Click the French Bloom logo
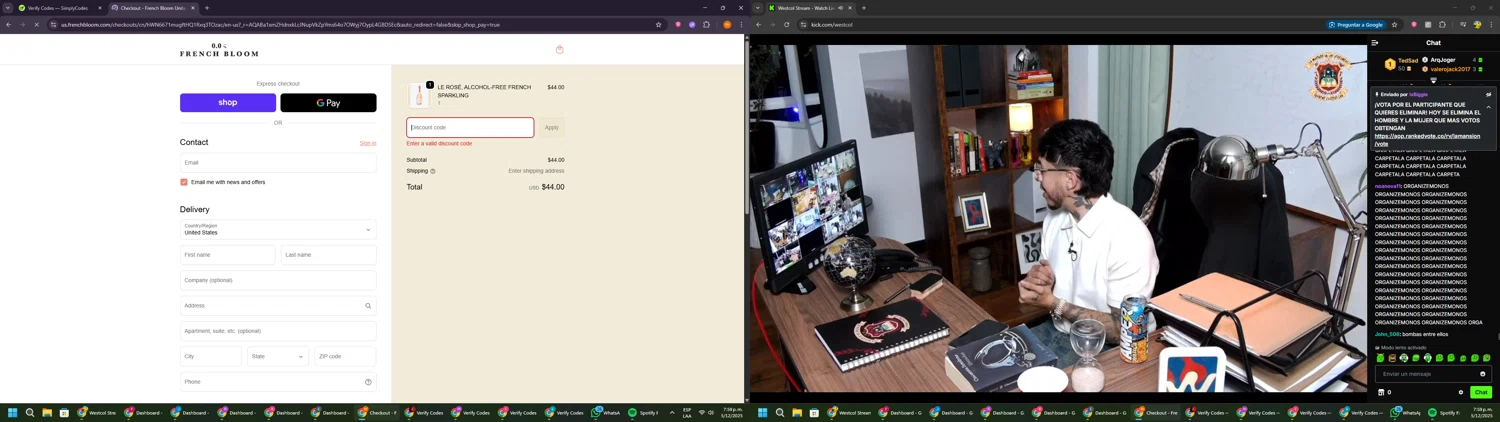Viewport: 1500px width, 422px height. point(219,50)
